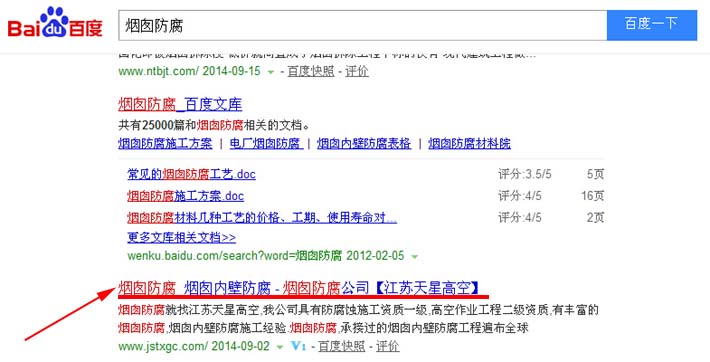Open the 江苏天星高空 result title
This screenshot has height=362, width=710.
click(x=299, y=288)
